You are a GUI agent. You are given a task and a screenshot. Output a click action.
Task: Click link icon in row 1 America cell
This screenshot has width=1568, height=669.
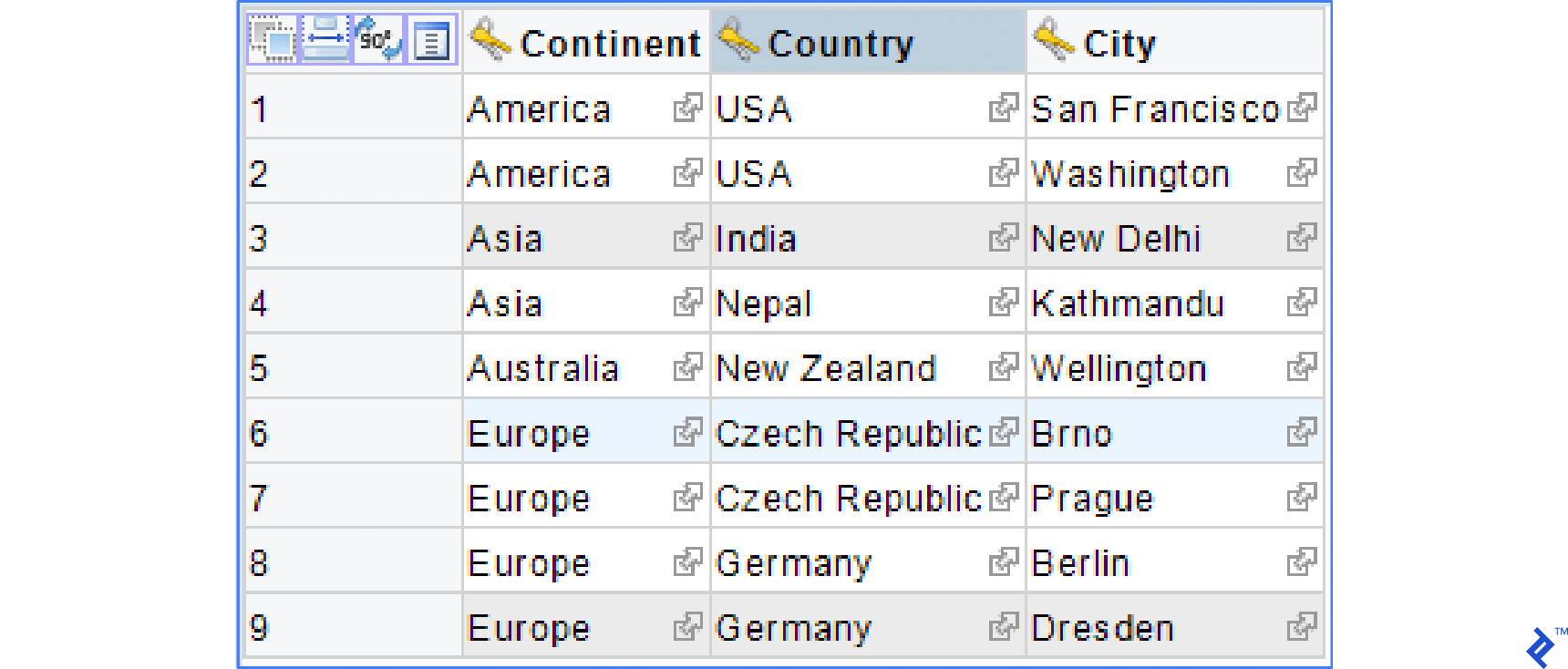tap(688, 108)
